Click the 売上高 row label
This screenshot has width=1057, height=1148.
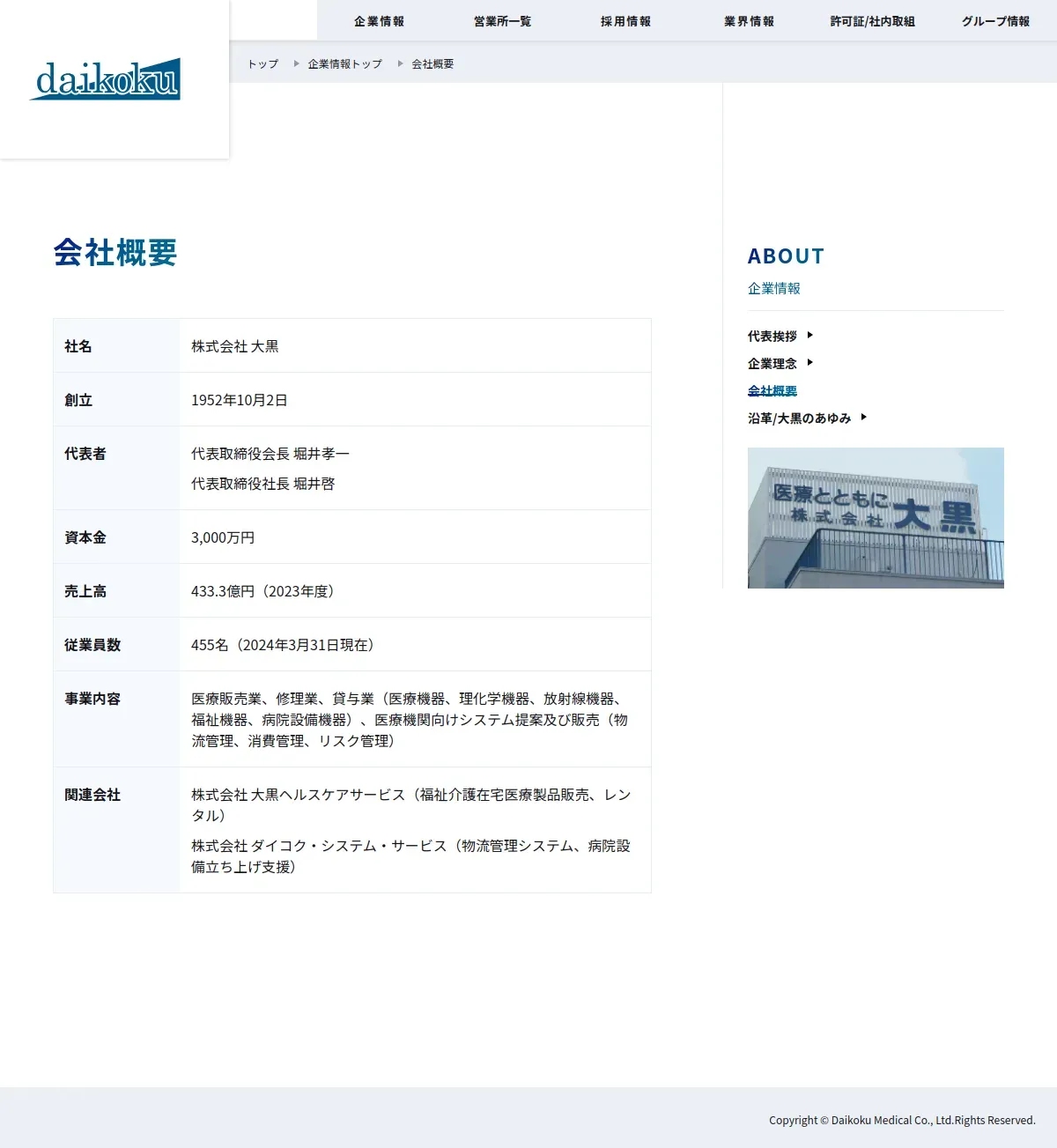click(85, 591)
